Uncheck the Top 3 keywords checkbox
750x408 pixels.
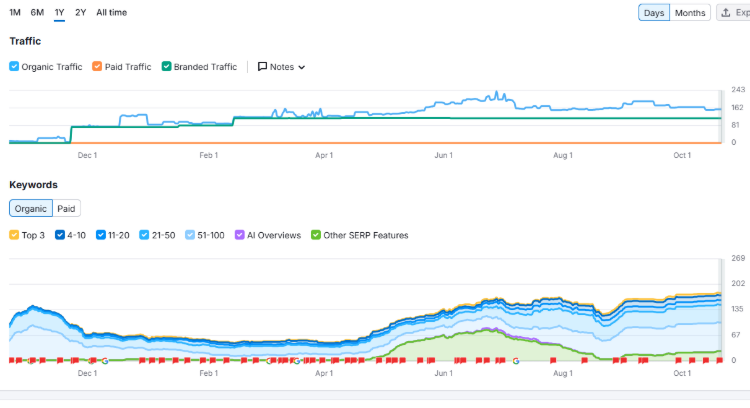pyautogui.click(x=14, y=235)
